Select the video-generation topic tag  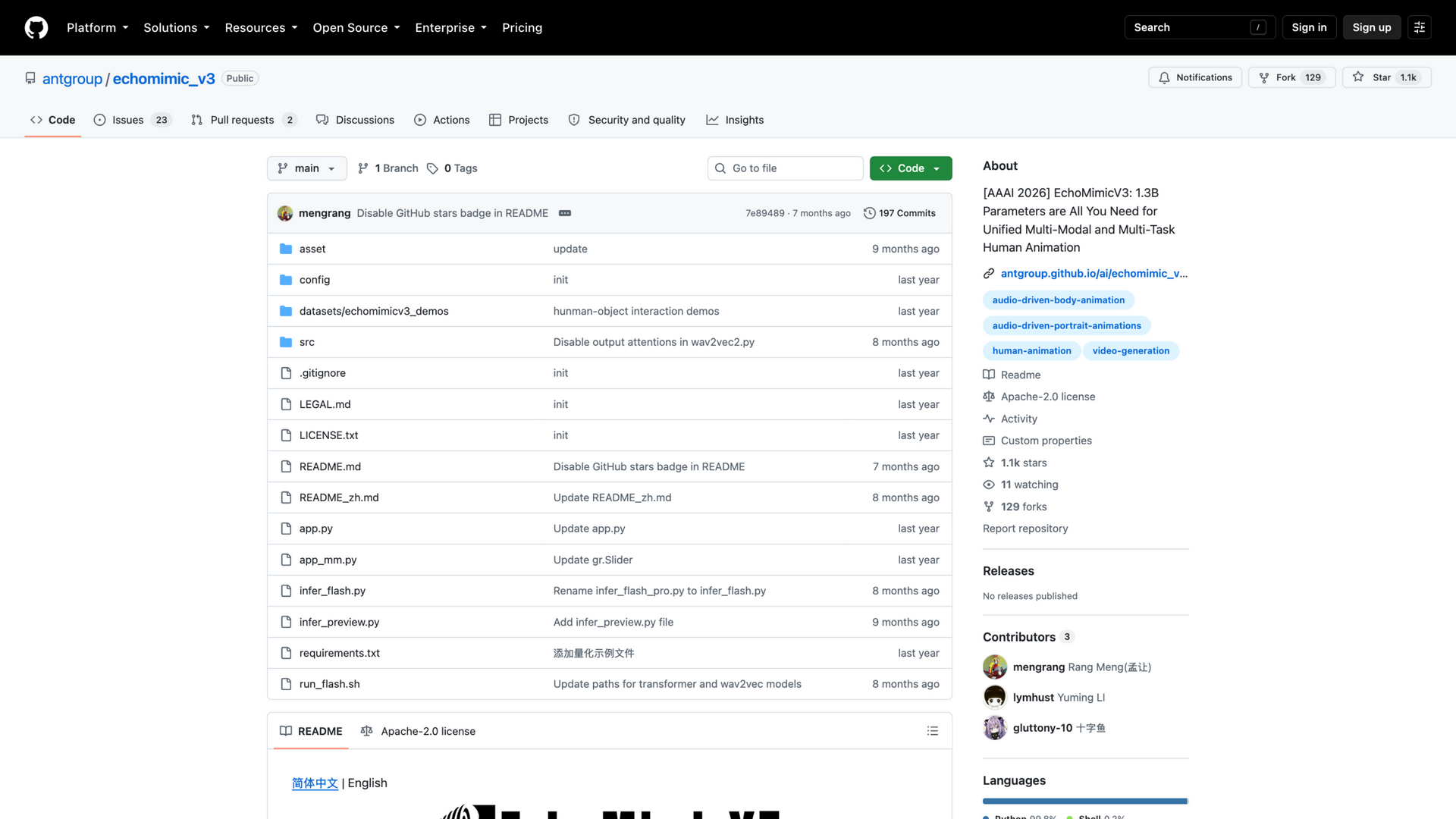click(x=1131, y=351)
